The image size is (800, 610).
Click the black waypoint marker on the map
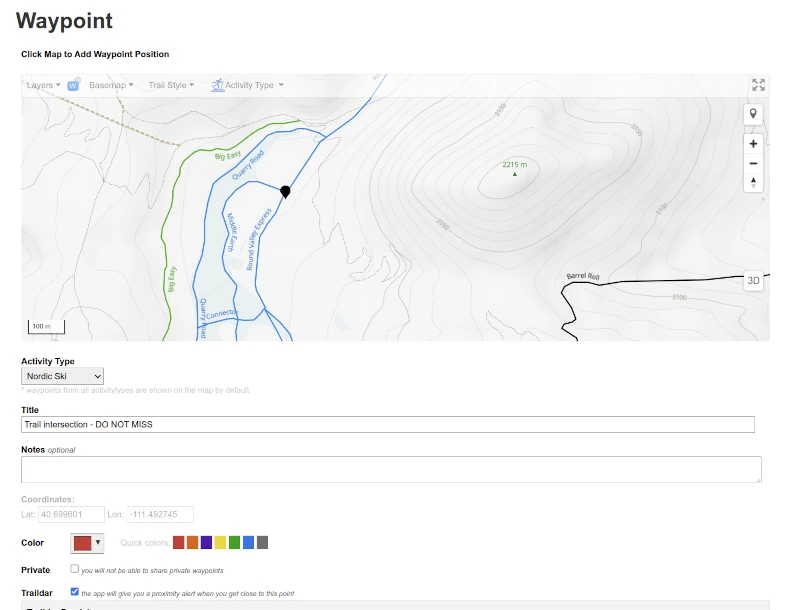pyautogui.click(x=285, y=192)
